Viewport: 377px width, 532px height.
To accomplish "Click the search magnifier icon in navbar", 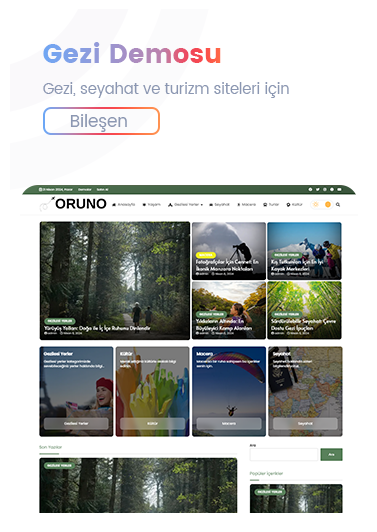I will point(338,204).
